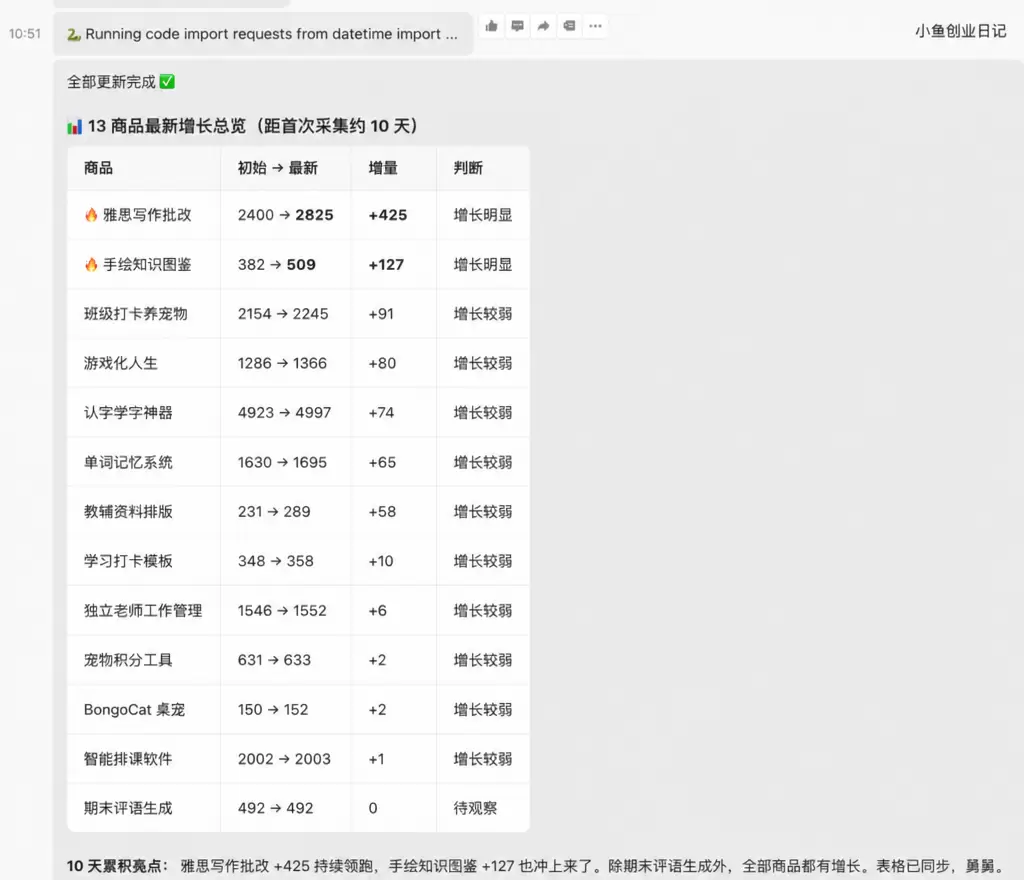Click the 判断 column header
The height and width of the screenshot is (880, 1024).
point(468,168)
